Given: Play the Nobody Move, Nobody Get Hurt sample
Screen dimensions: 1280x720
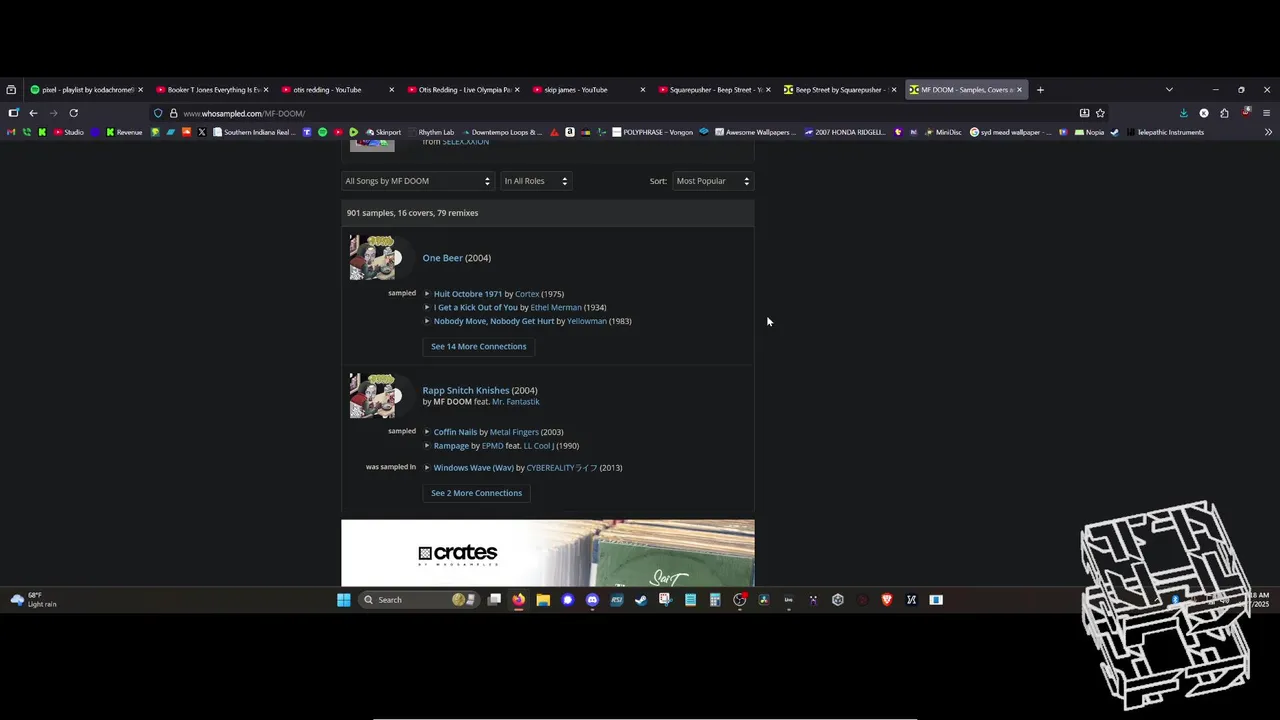Looking at the screenshot, I should click(x=427, y=321).
